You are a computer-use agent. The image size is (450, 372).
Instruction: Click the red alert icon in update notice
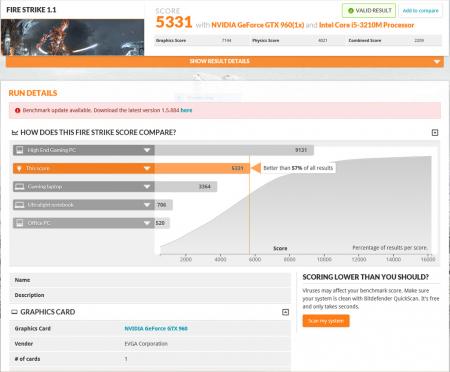click(x=17, y=110)
